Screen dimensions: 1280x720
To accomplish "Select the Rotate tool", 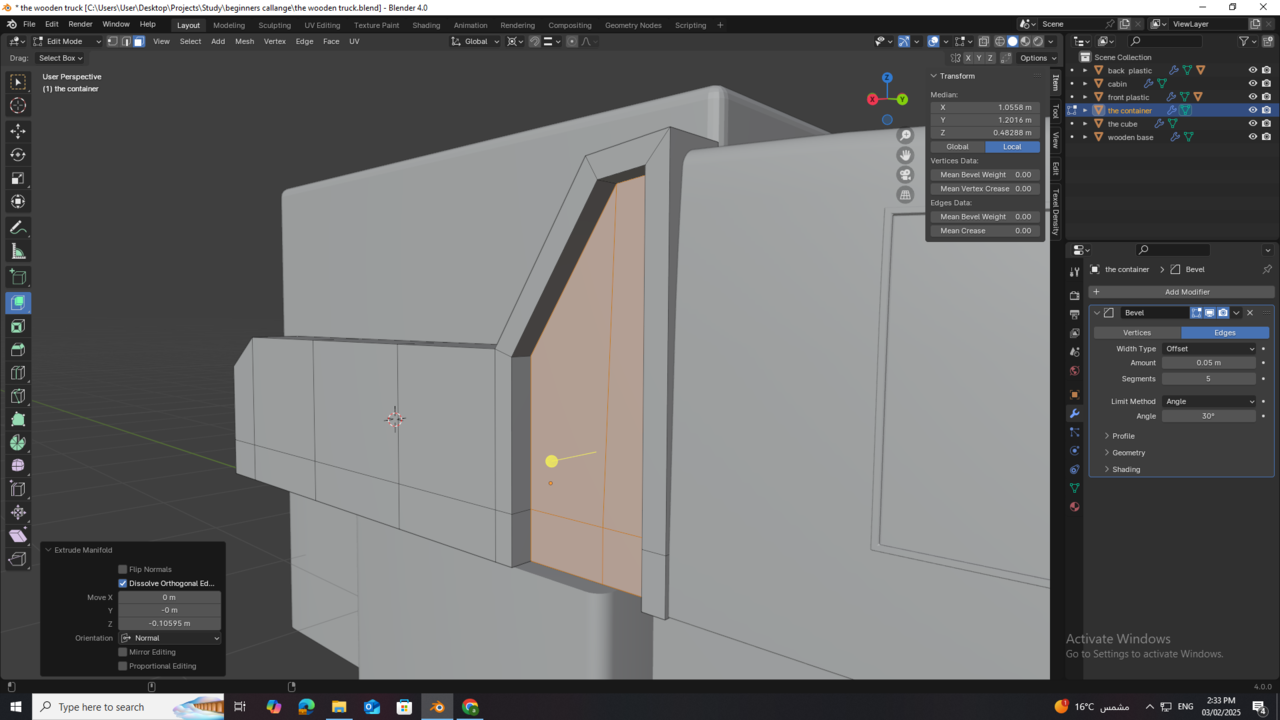I will point(17,155).
